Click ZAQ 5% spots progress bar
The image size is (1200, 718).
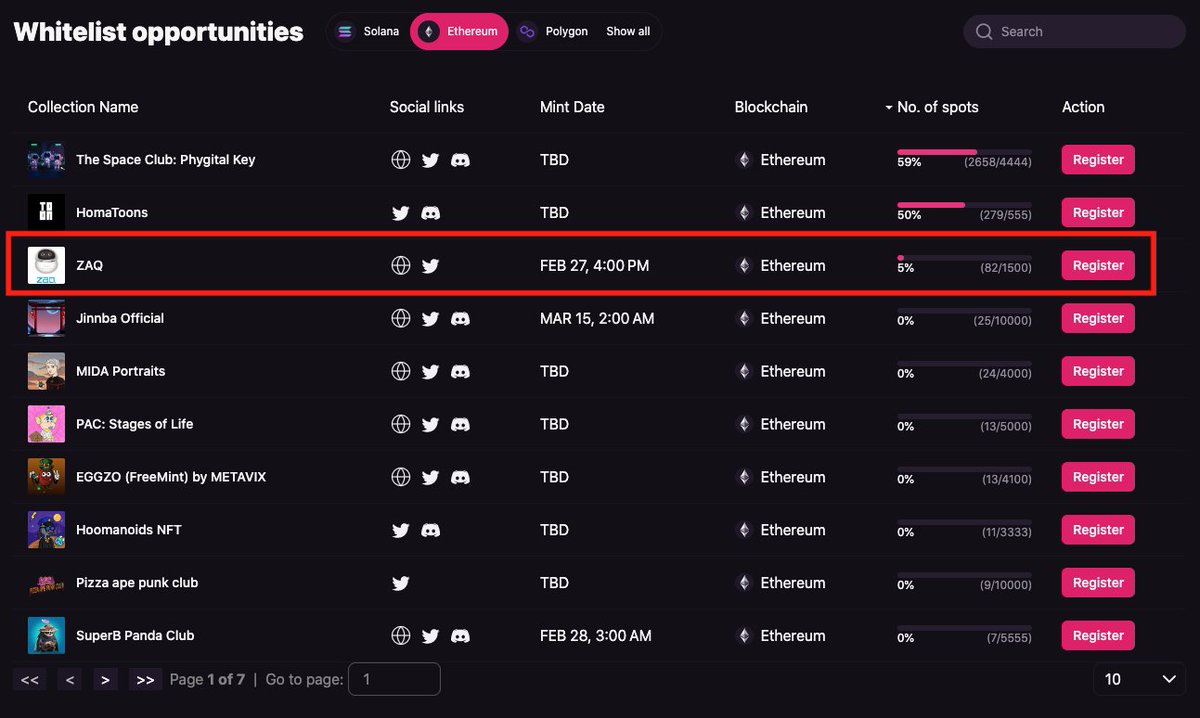point(964,258)
